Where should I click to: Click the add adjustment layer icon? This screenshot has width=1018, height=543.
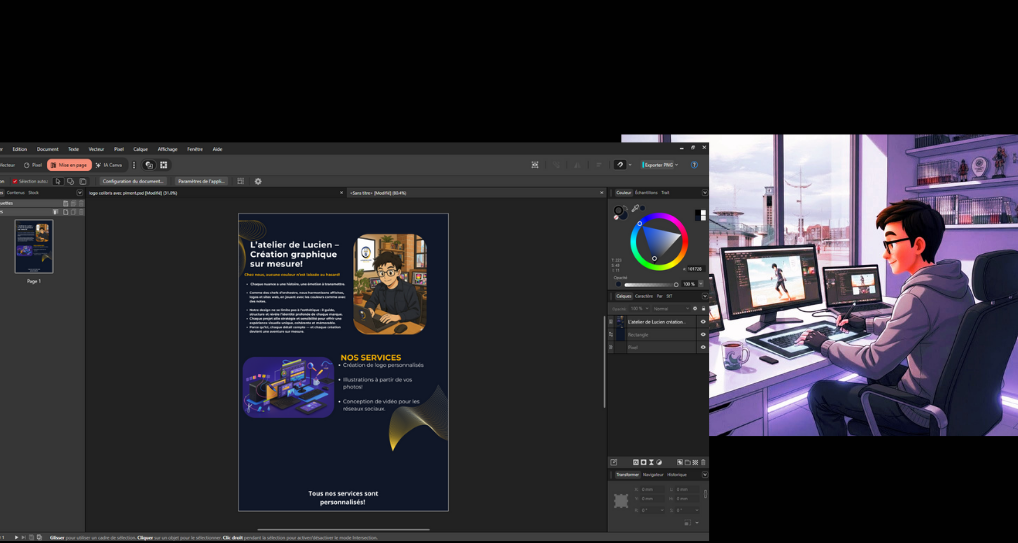click(659, 462)
